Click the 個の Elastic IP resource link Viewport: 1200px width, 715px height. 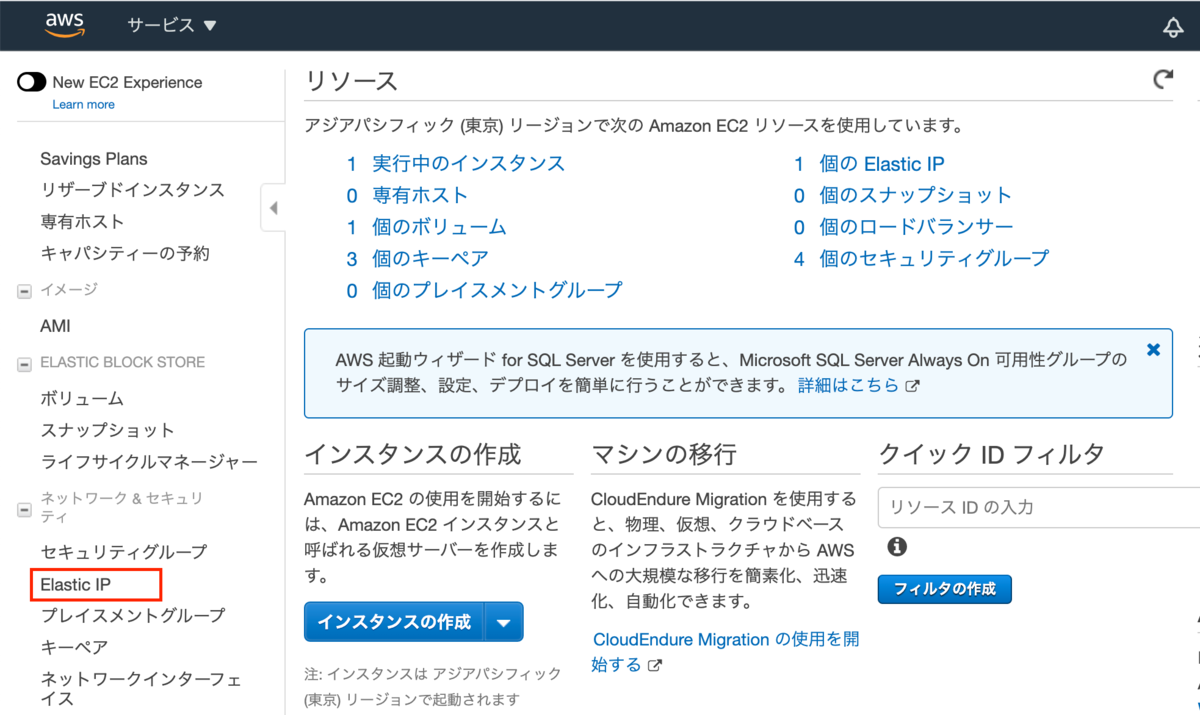(882, 164)
